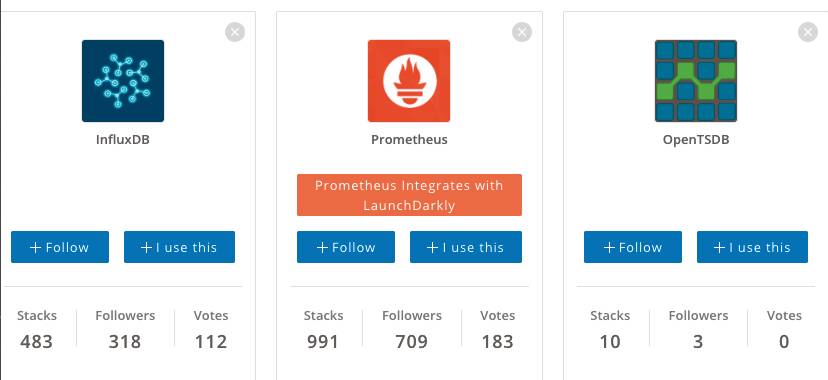Screen dimensions: 828x380
Task: Remove OpenTSDB card with X icon
Action: [x=808, y=32]
